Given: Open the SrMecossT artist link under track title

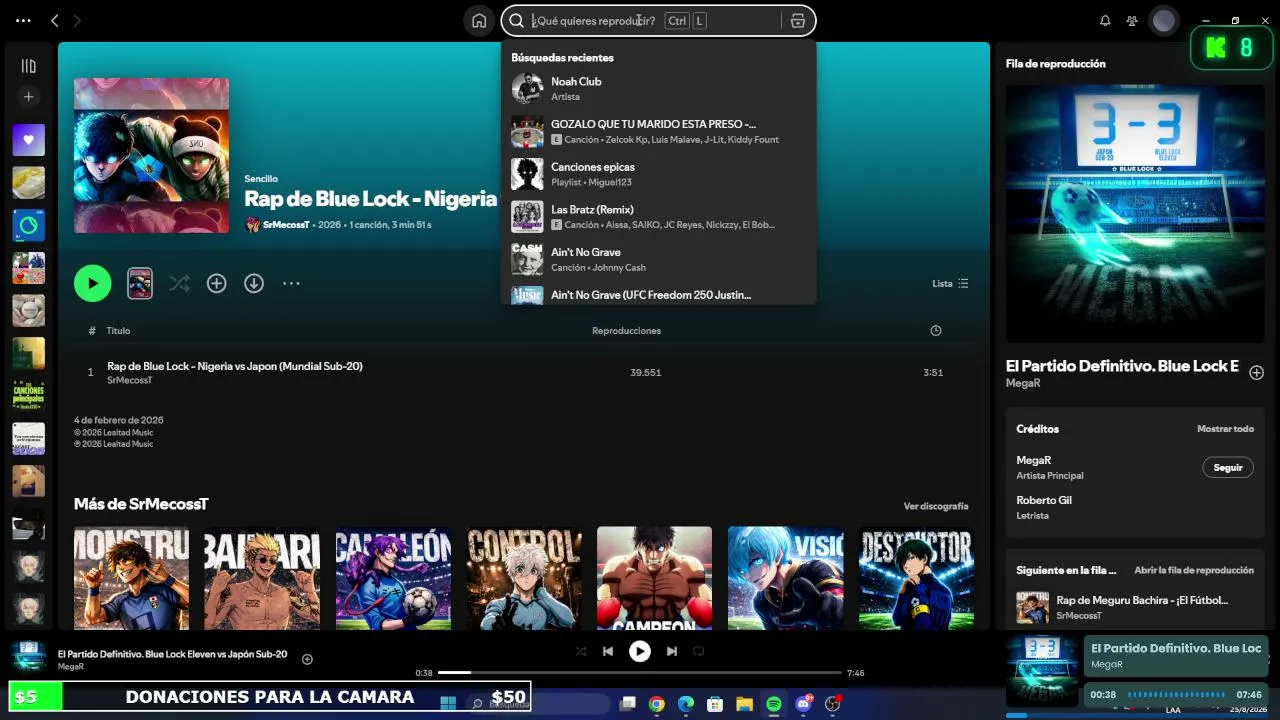Looking at the screenshot, I should (129, 381).
